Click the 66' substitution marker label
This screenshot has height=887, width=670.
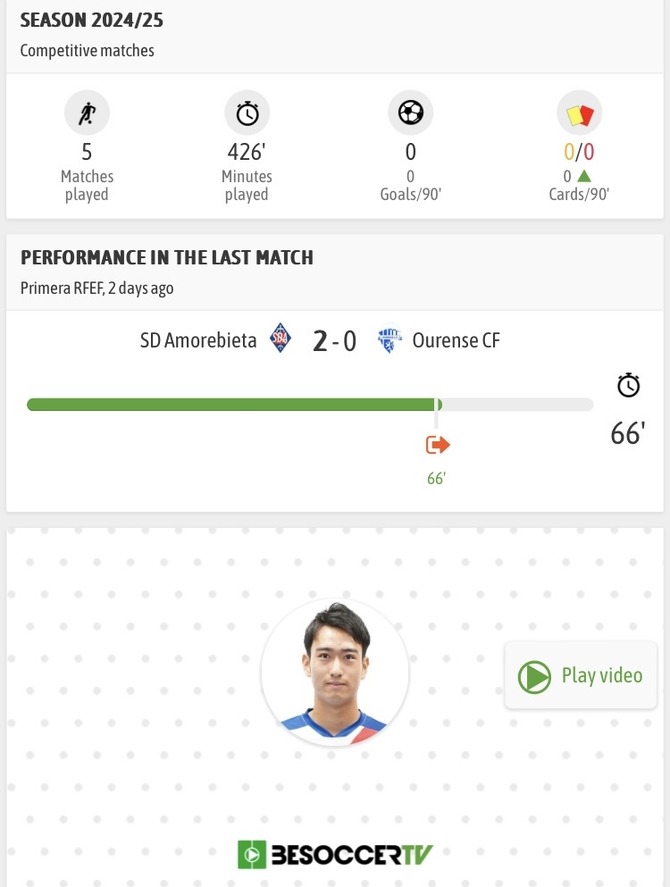pos(436,479)
